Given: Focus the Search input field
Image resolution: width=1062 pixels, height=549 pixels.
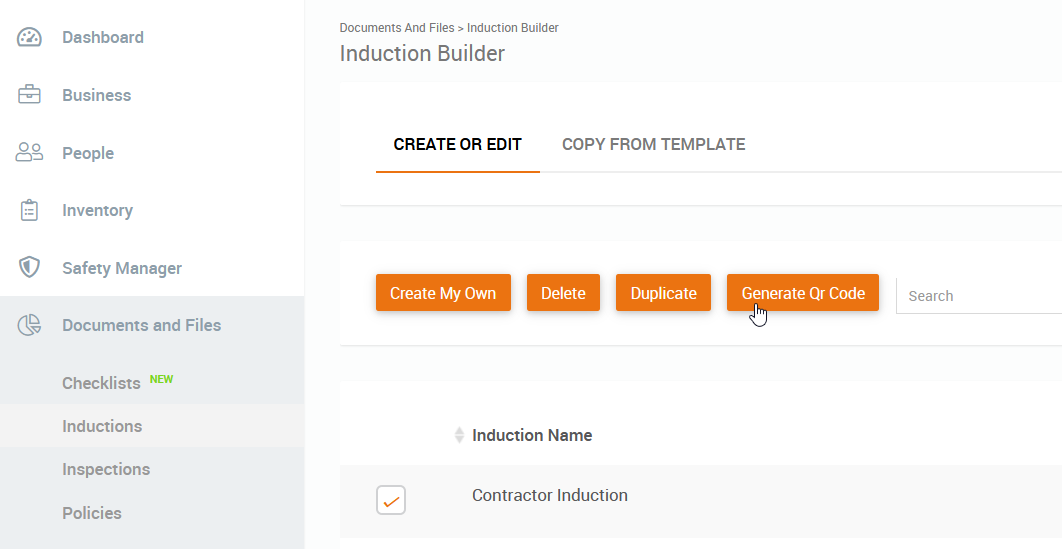Looking at the screenshot, I should pyautogui.click(x=978, y=296).
